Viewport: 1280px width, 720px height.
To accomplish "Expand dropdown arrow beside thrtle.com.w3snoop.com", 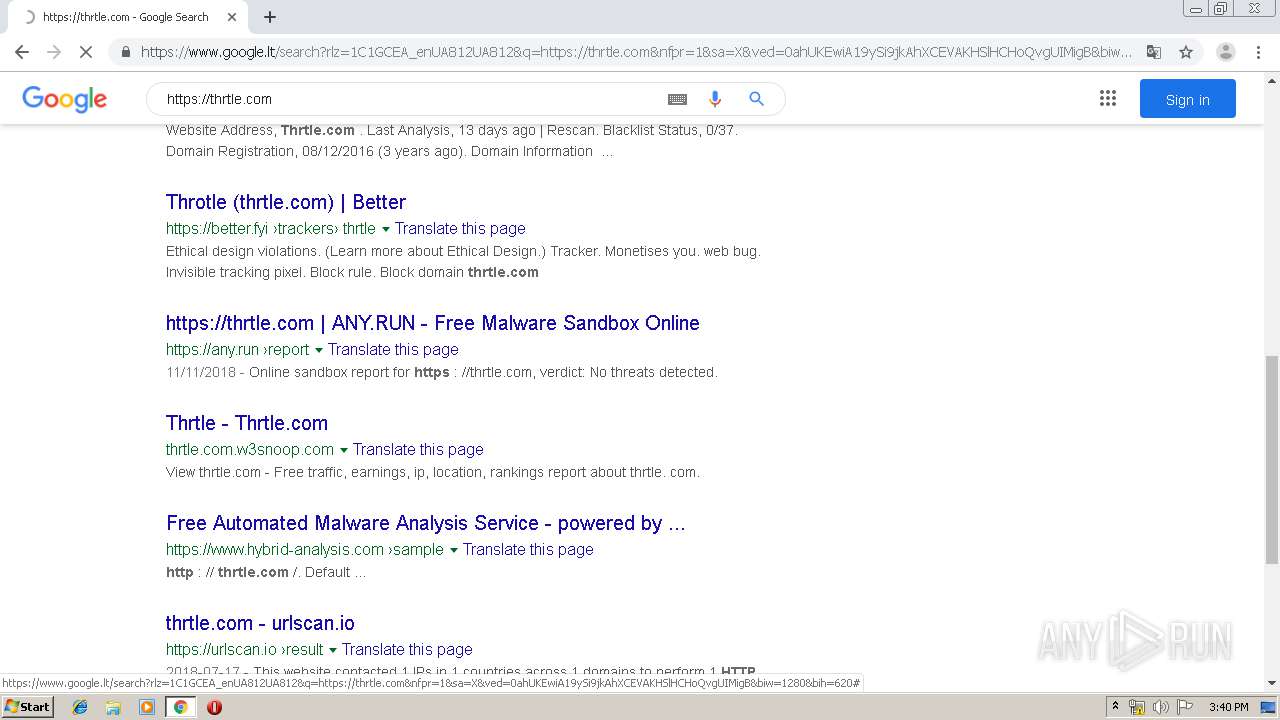I will pyautogui.click(x=344, y=450).
